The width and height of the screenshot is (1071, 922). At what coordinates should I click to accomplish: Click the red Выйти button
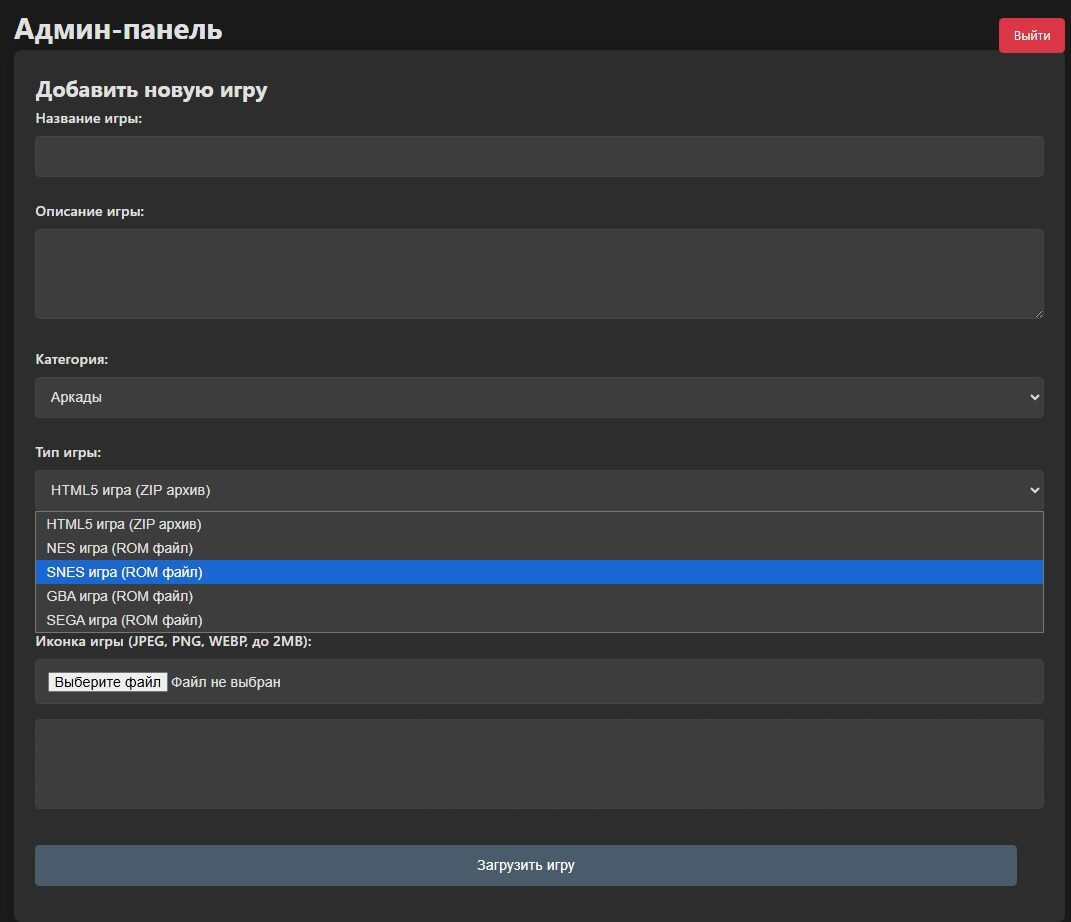[1031, 36]
